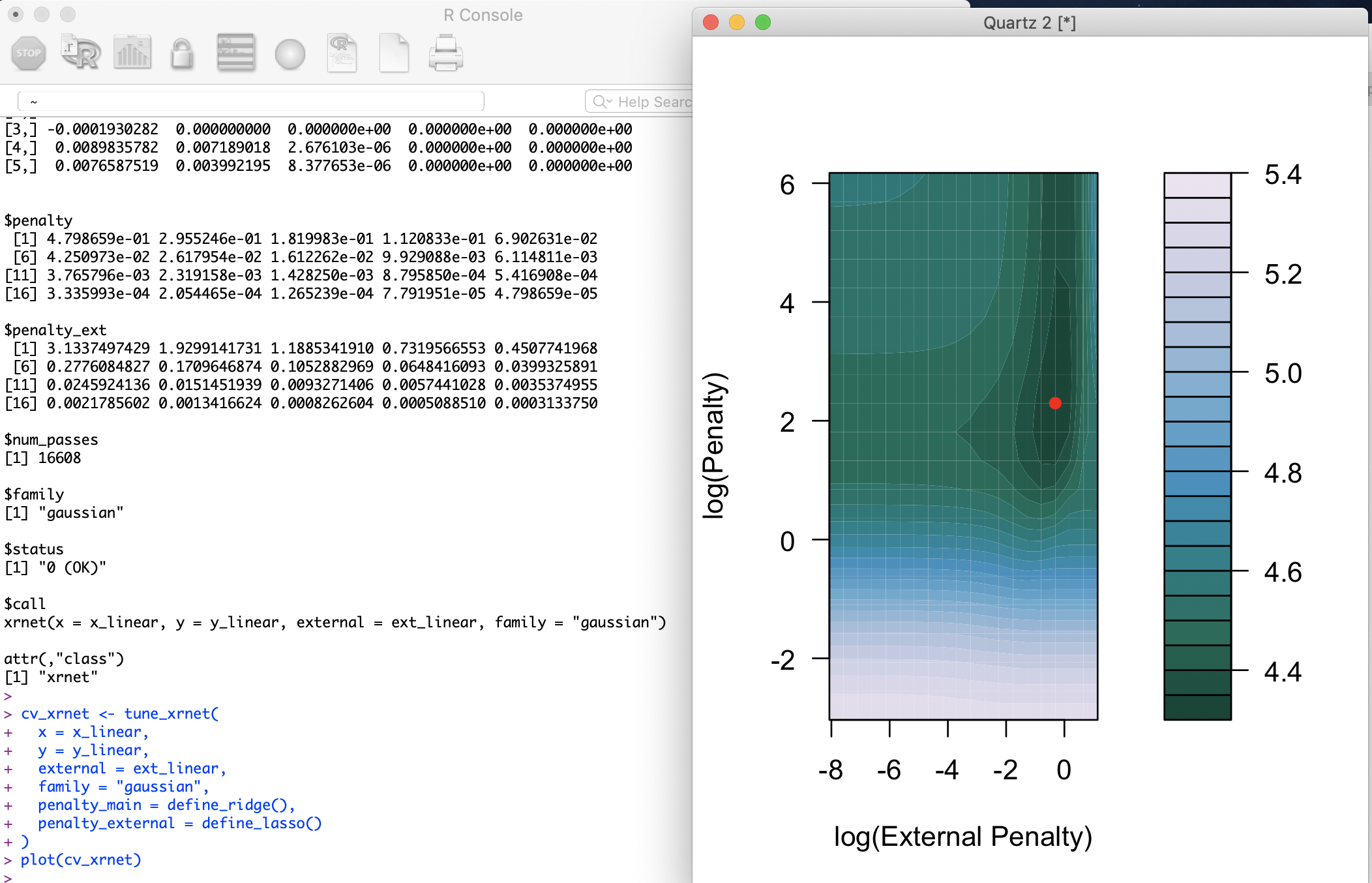
Task: Click the working directory path field
Action: [x=251, y=102]
